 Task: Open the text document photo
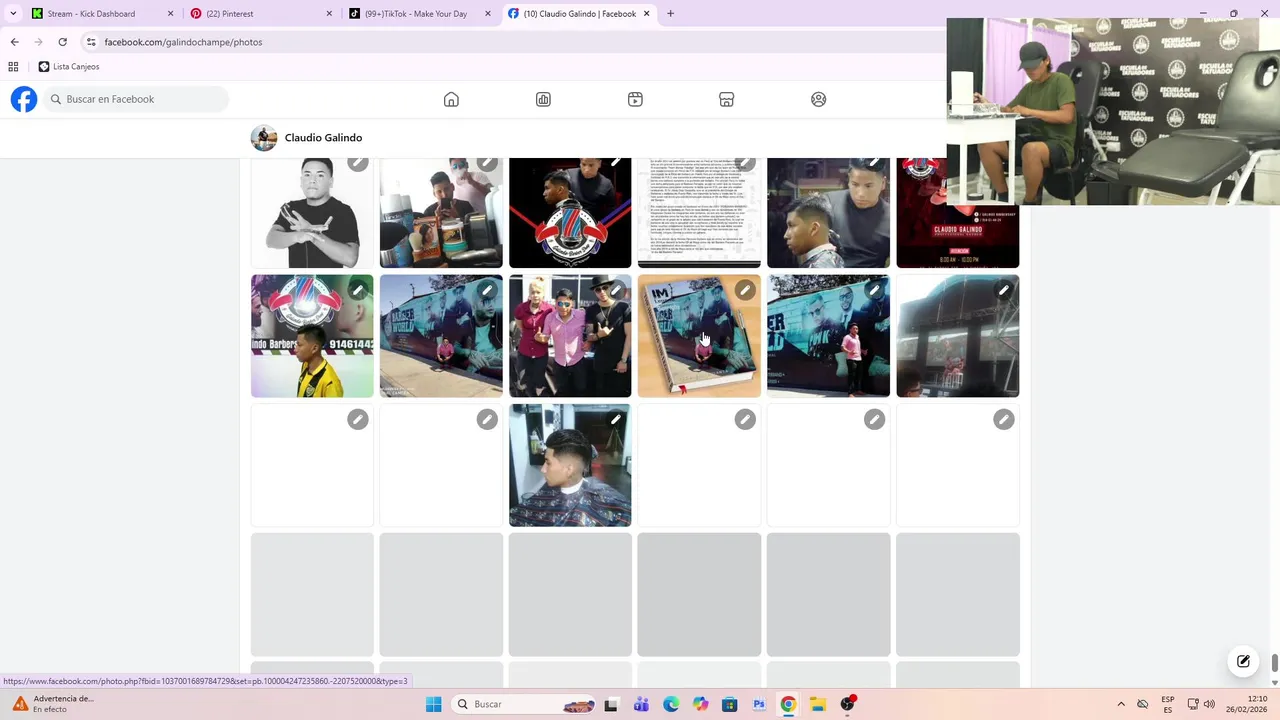pos(699,213)
